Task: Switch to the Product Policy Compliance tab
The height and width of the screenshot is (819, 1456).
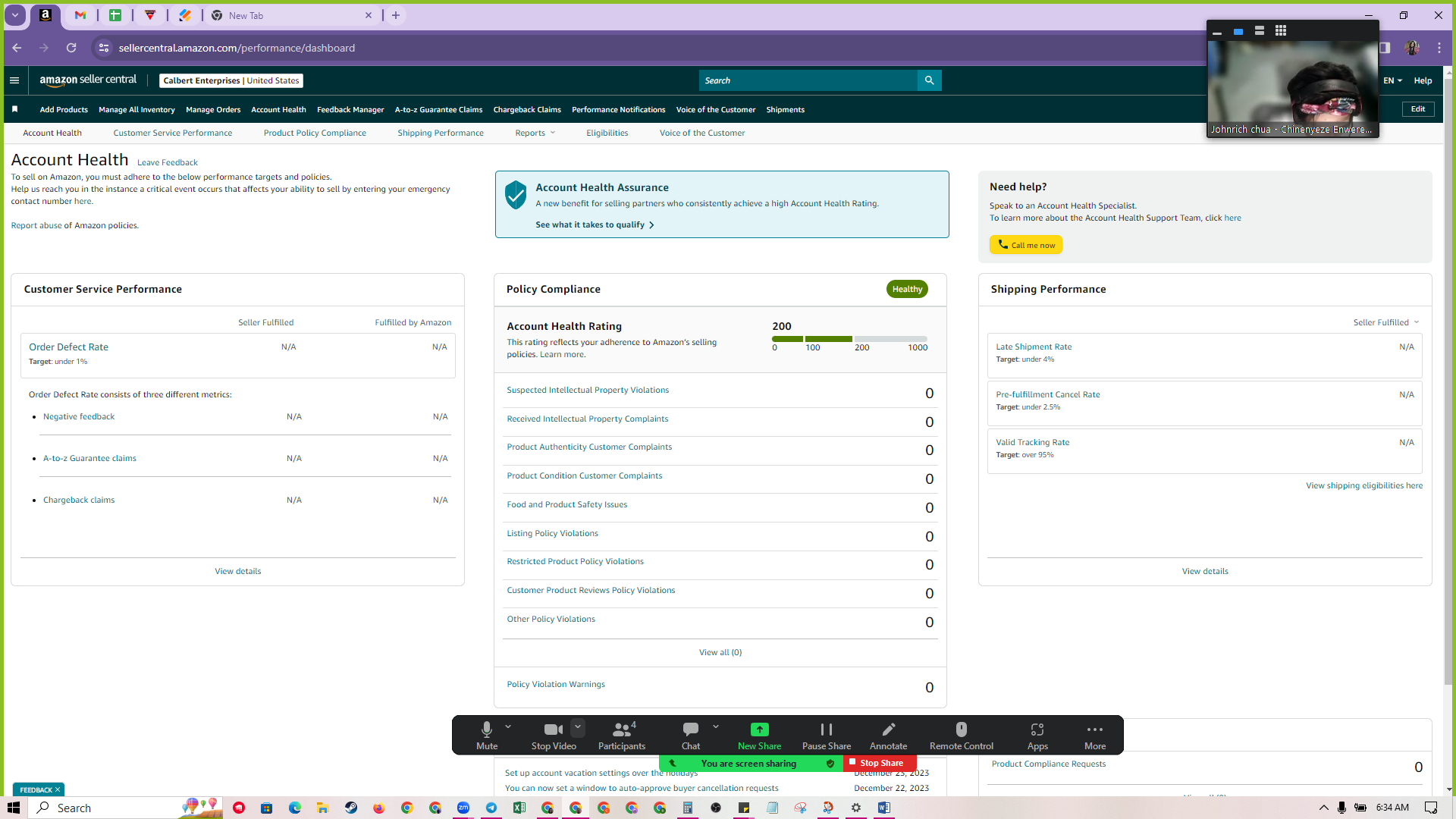Action: (315, 133)
